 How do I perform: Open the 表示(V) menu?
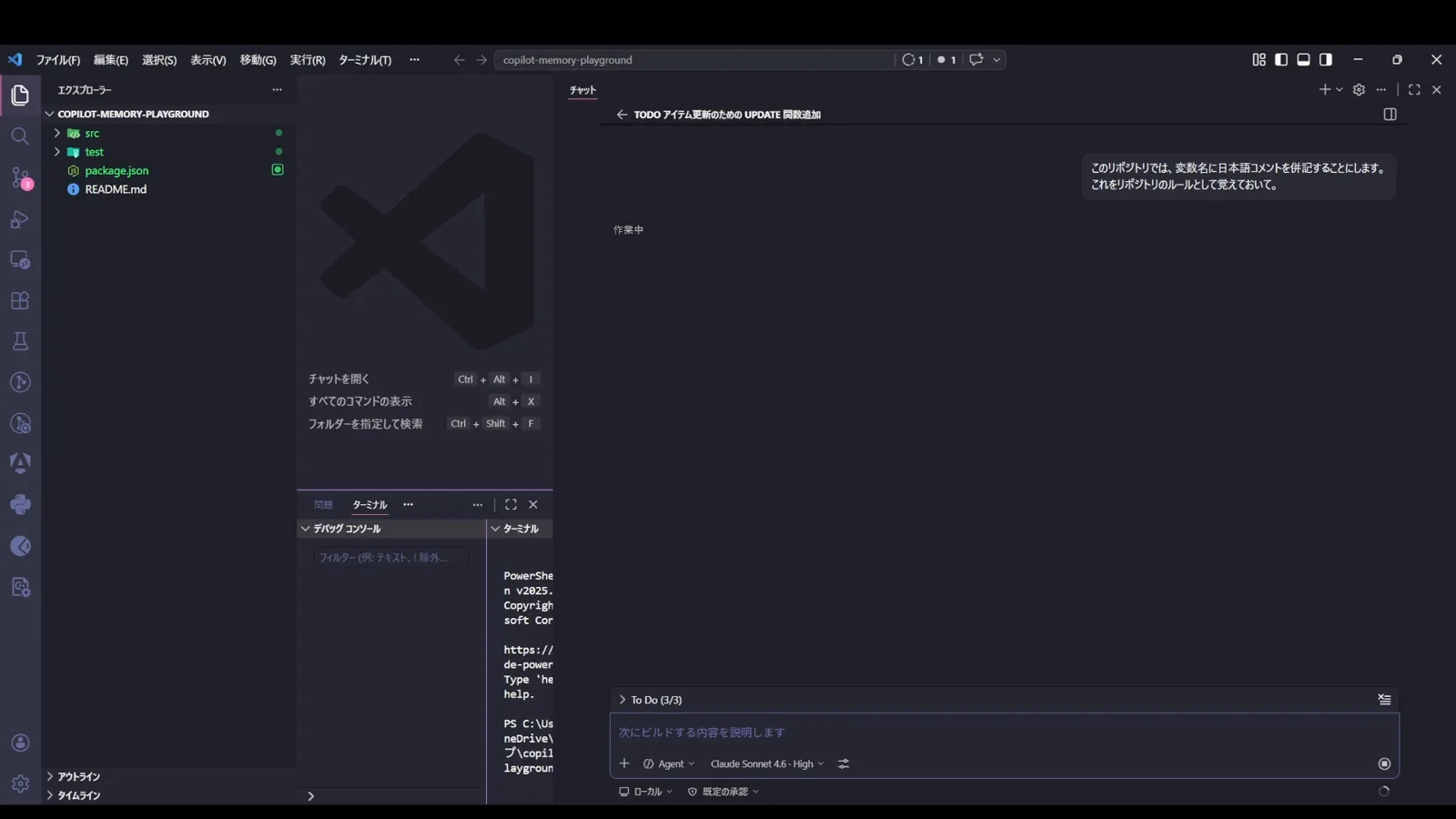208,60
